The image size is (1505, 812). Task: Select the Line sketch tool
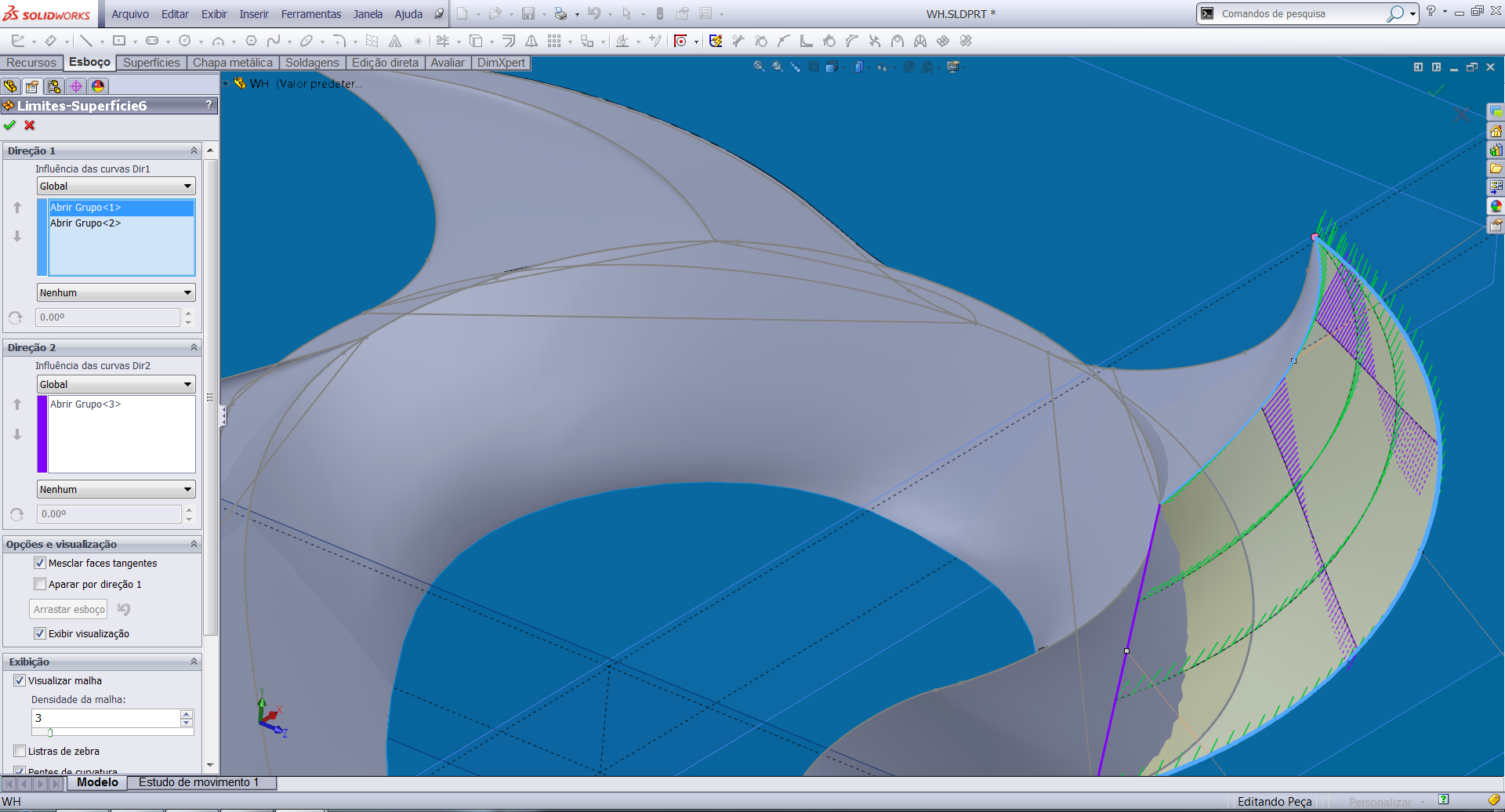86,41
